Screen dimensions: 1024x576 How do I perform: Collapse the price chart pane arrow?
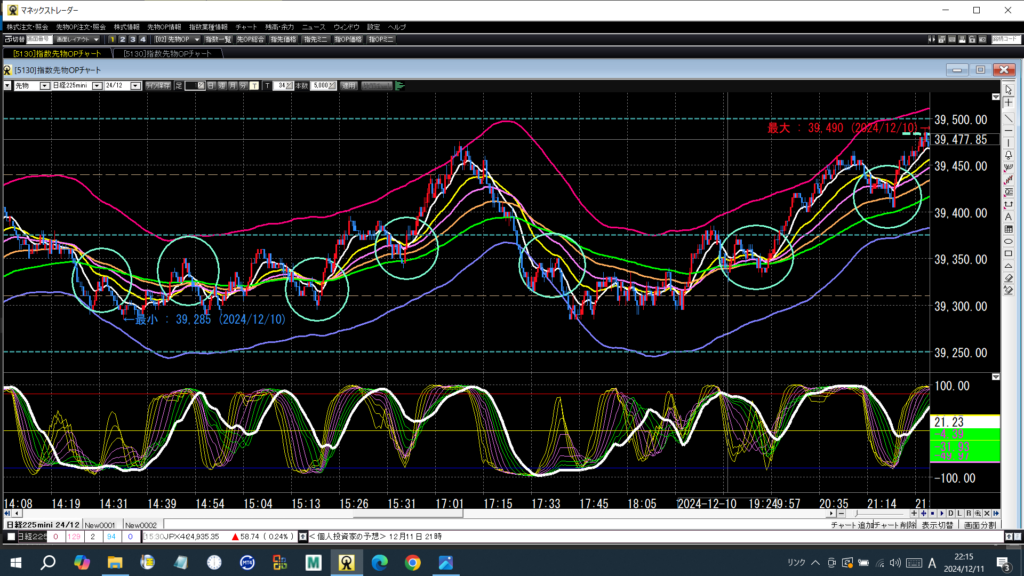995,97
